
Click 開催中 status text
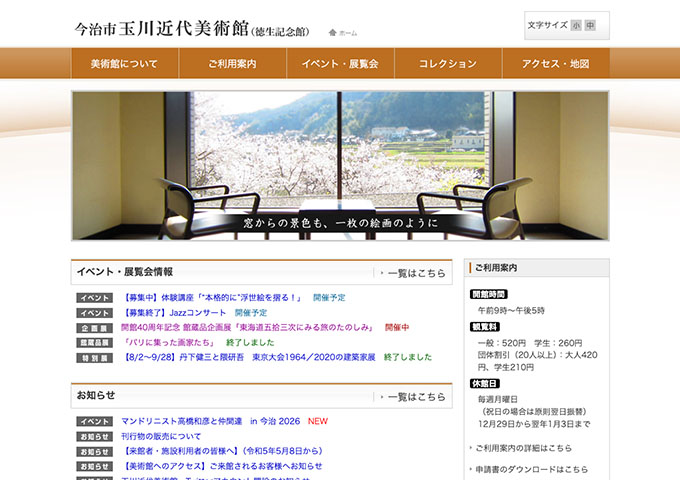397,327
